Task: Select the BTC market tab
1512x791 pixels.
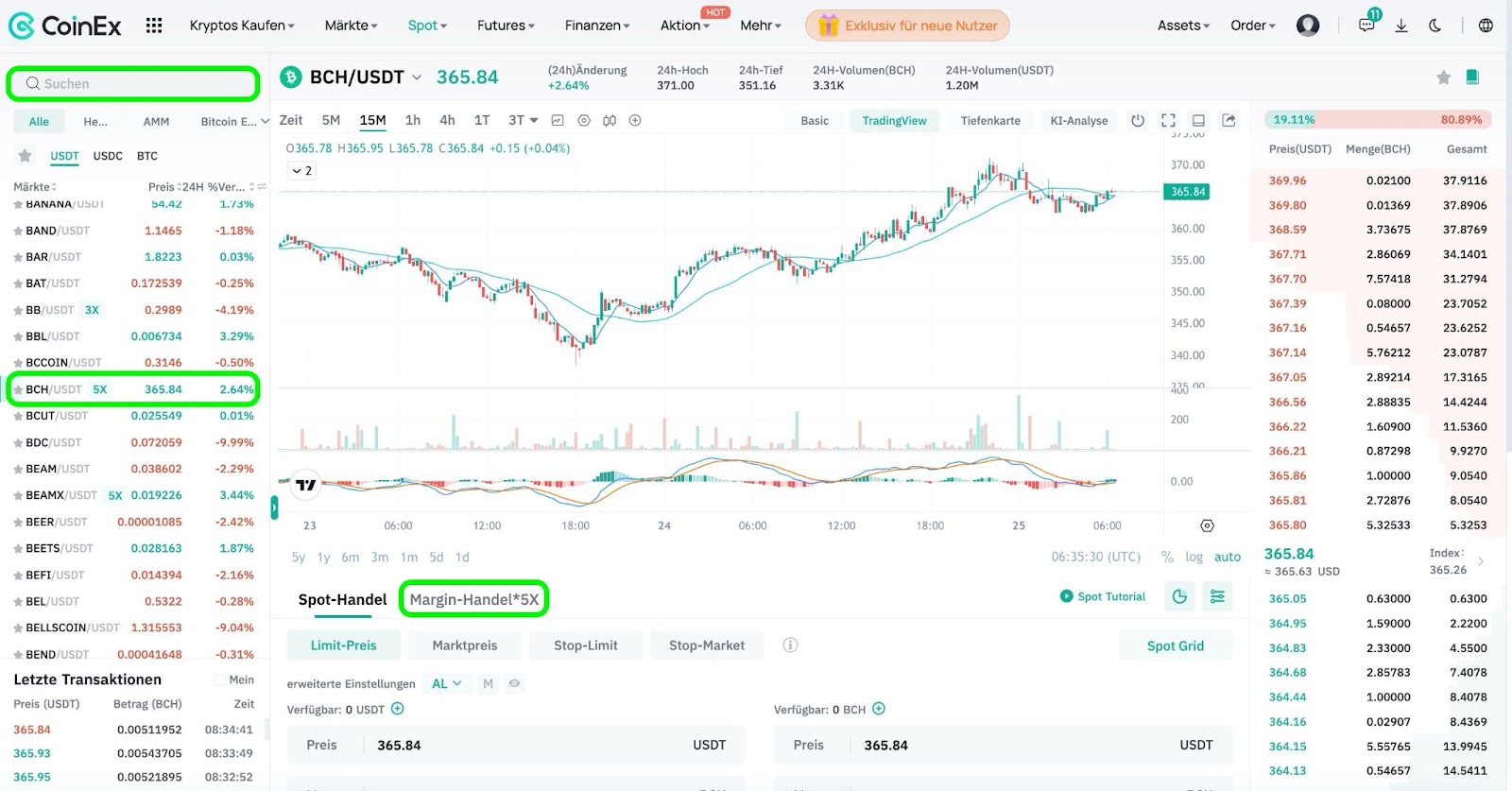Action: (147, 156)
